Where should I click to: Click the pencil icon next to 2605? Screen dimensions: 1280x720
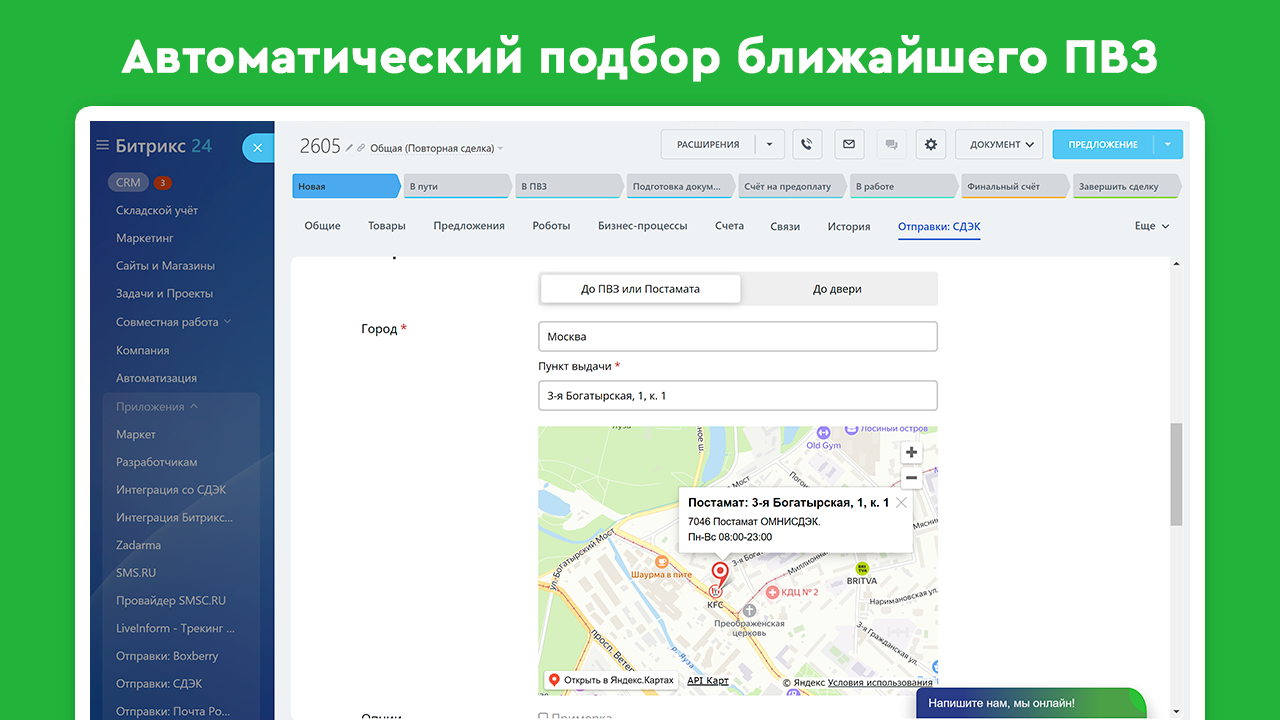pyautogui.click(x=349, y=148)
